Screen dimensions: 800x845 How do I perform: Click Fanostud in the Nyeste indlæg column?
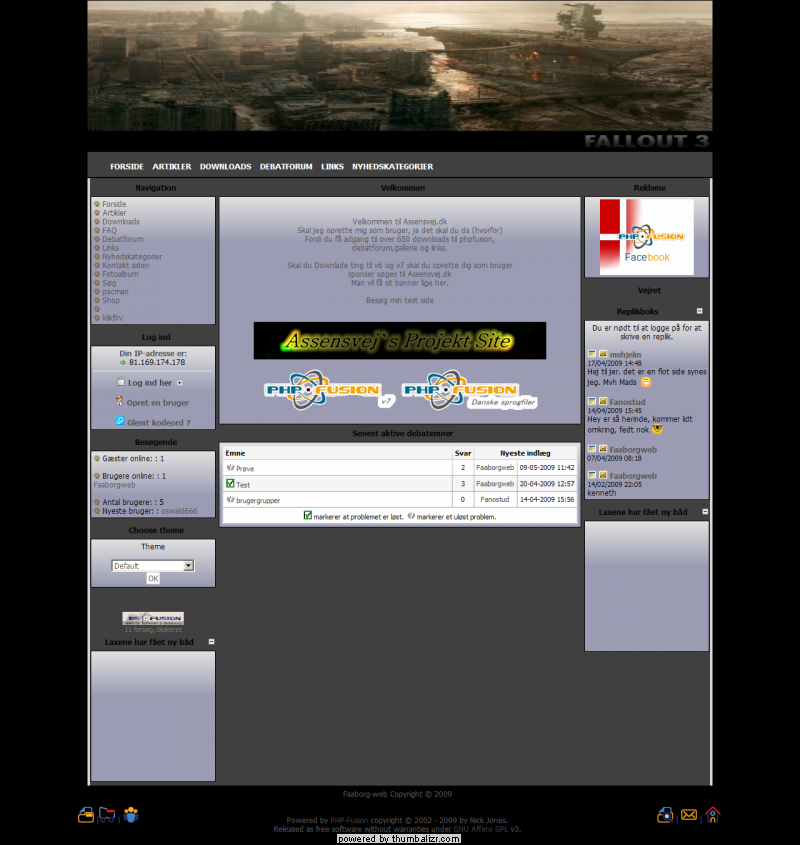pos(494,500)
